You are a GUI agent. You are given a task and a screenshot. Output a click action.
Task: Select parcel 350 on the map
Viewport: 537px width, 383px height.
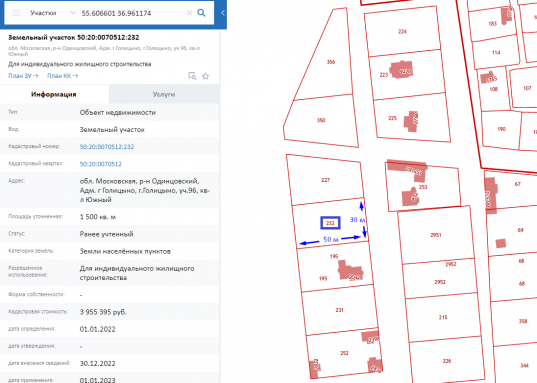pyautogui.click(x=321, y=120)
